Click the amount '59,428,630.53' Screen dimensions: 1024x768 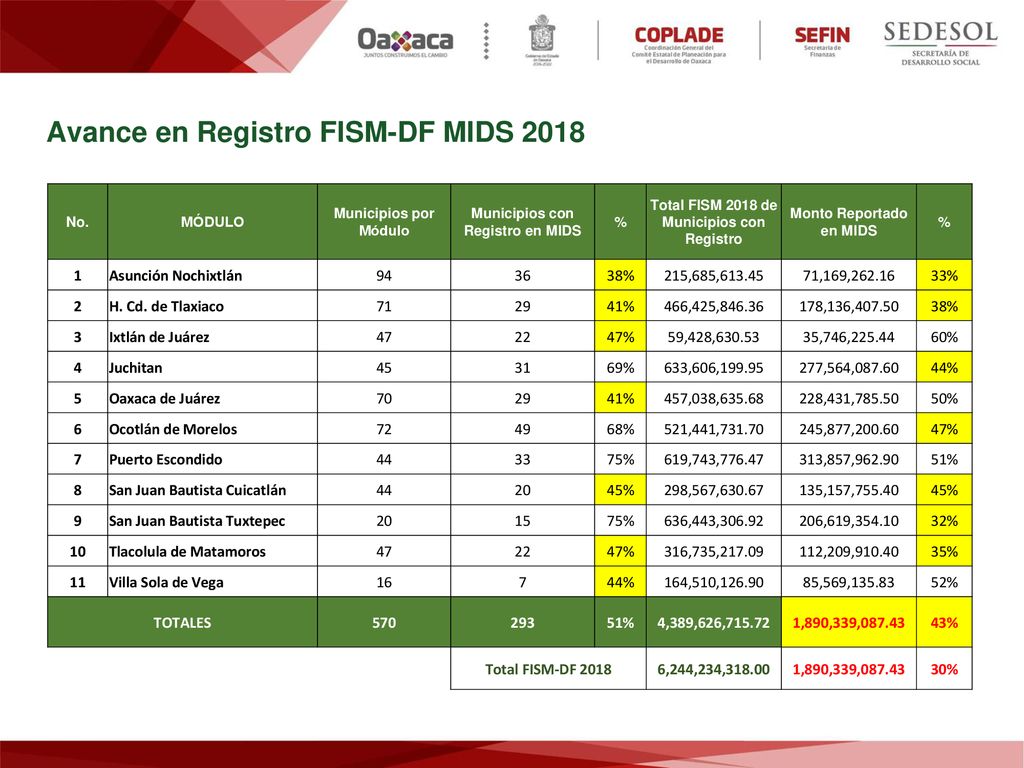pyautogui.click(x=714, y=337)
